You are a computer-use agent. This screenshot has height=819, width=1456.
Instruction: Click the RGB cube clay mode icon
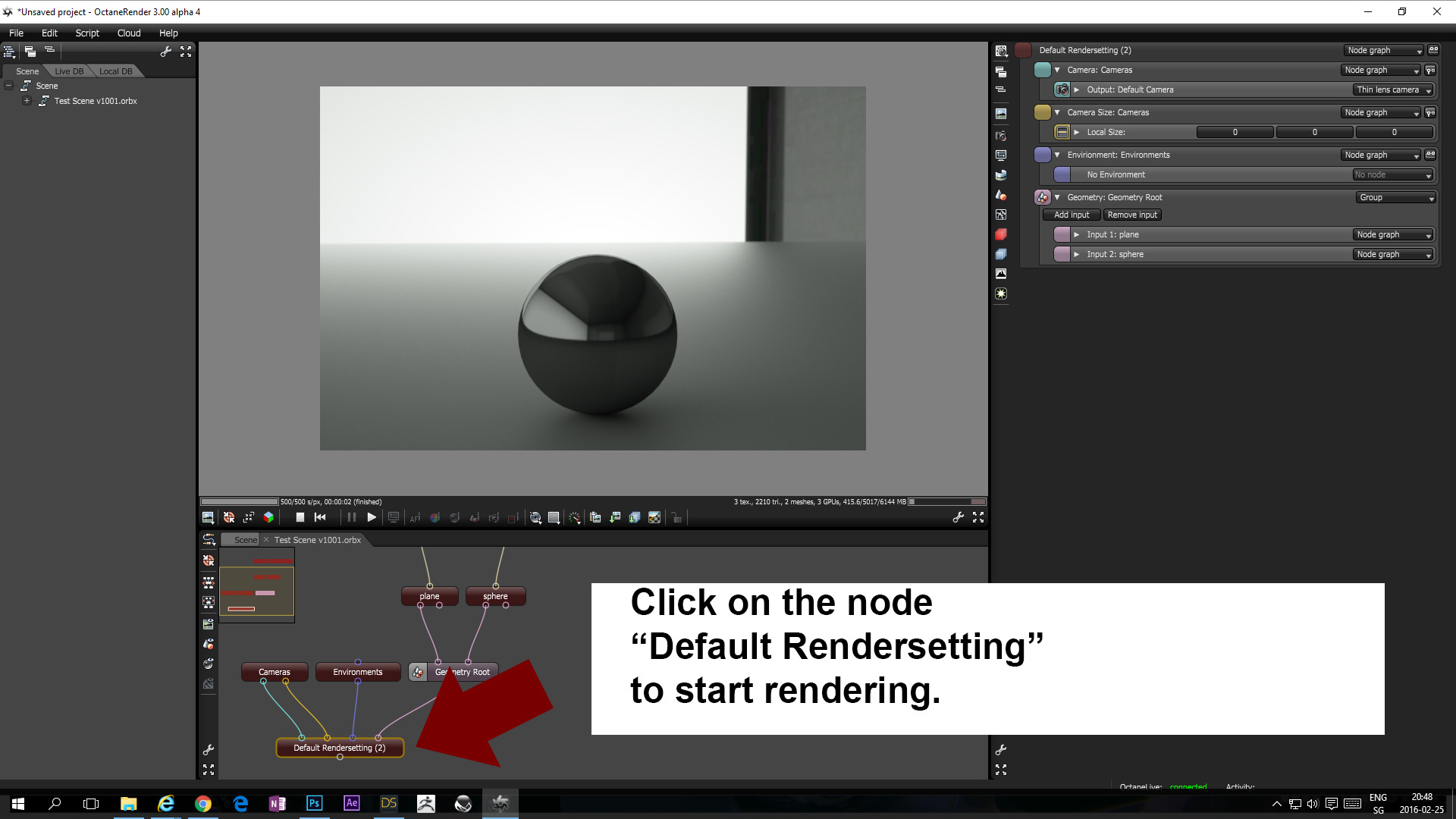268,517
